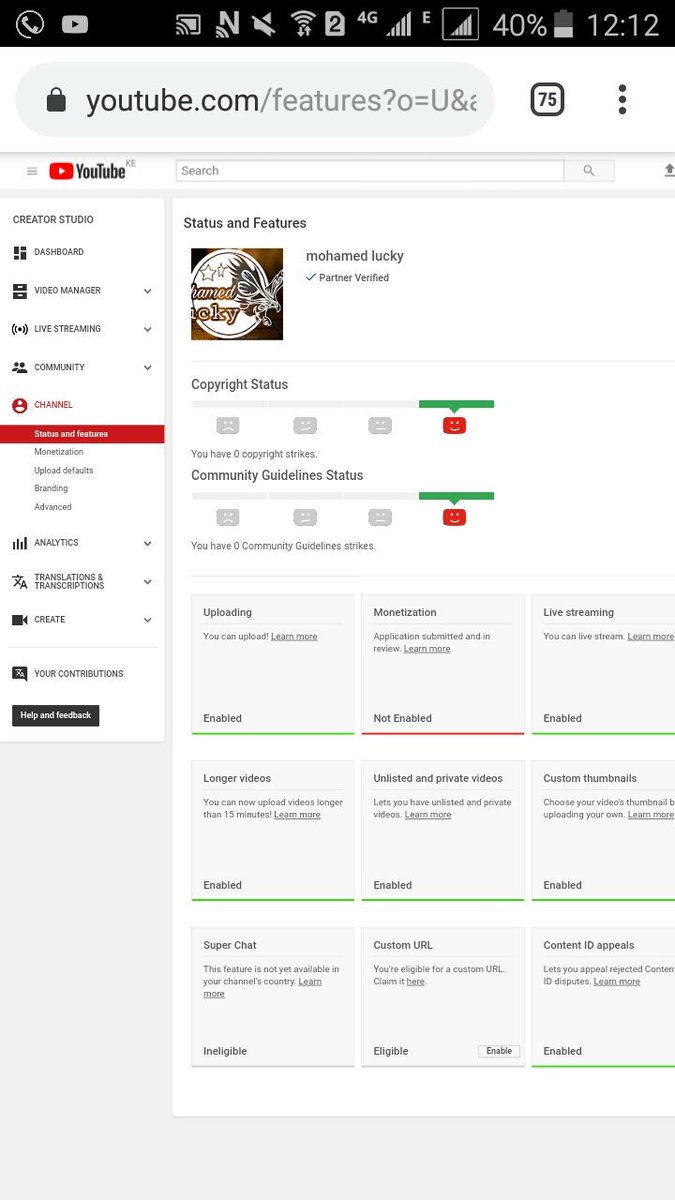This screenshot has height=1200, width=675.
Task: Open the Dashboard menu item
Action: [59, 252]
